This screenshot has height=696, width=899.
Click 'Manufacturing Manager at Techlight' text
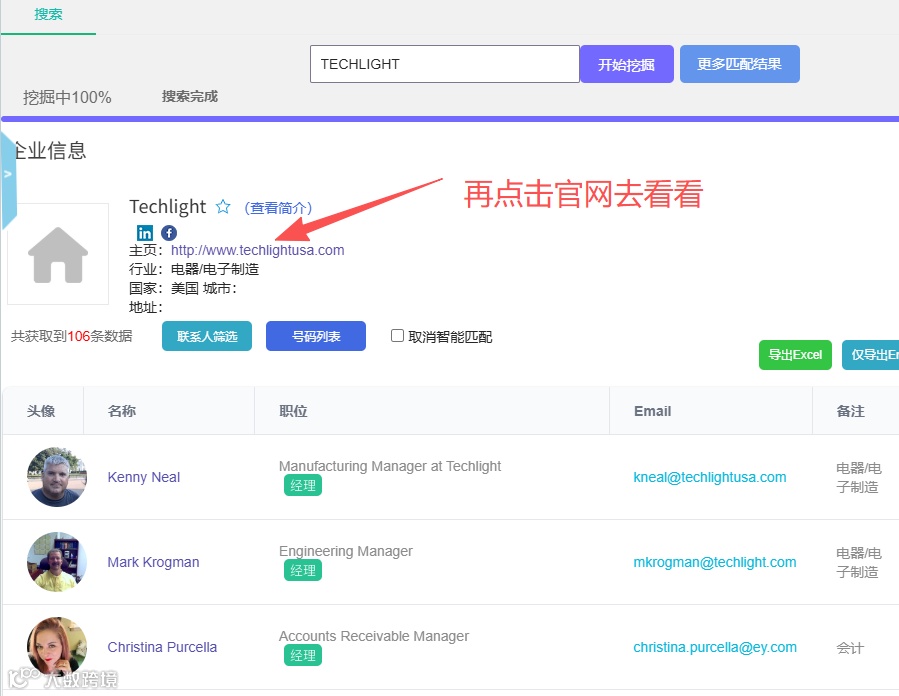[390, 466]
